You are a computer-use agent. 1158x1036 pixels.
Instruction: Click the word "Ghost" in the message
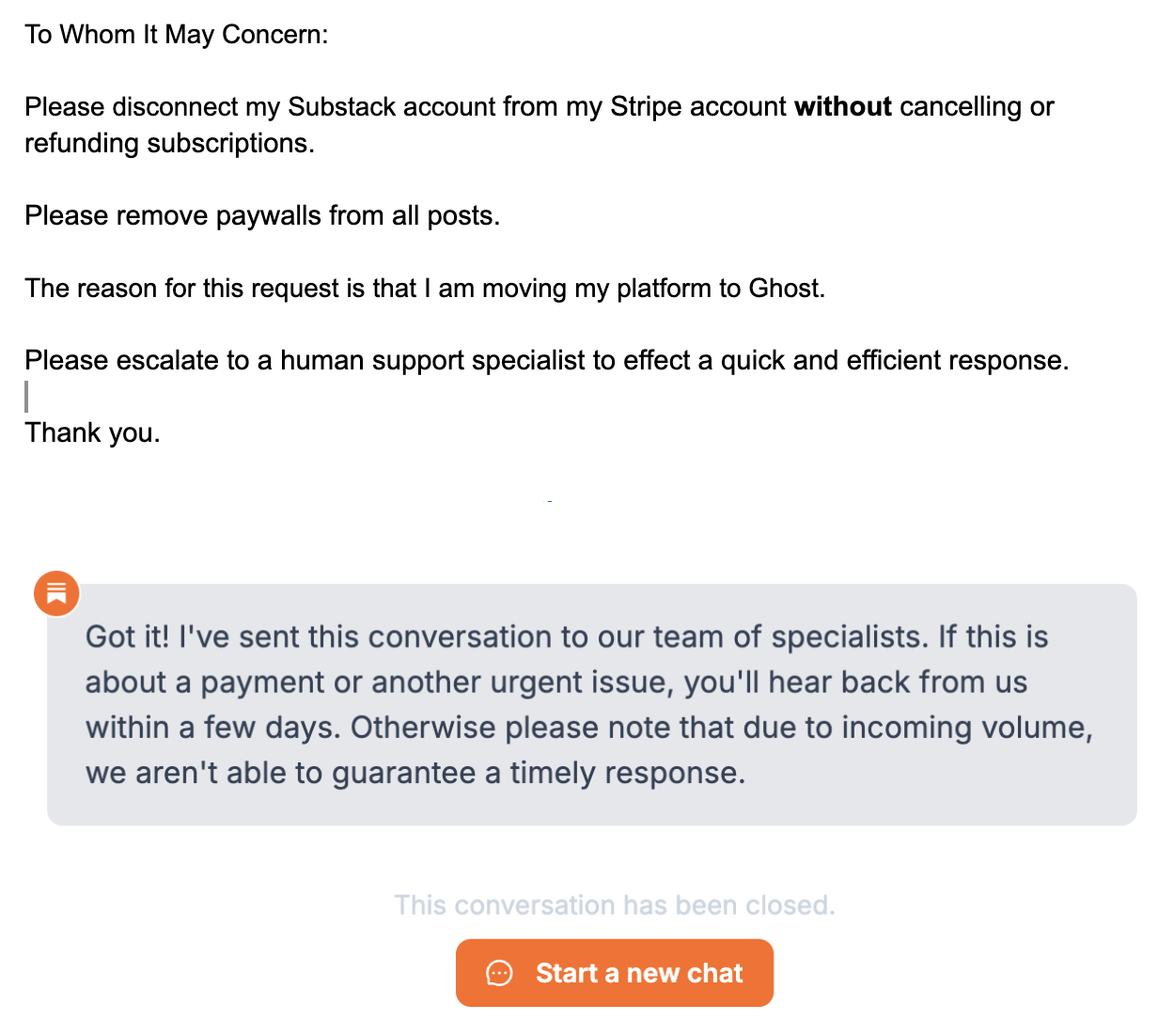click(x=784, y=289)
